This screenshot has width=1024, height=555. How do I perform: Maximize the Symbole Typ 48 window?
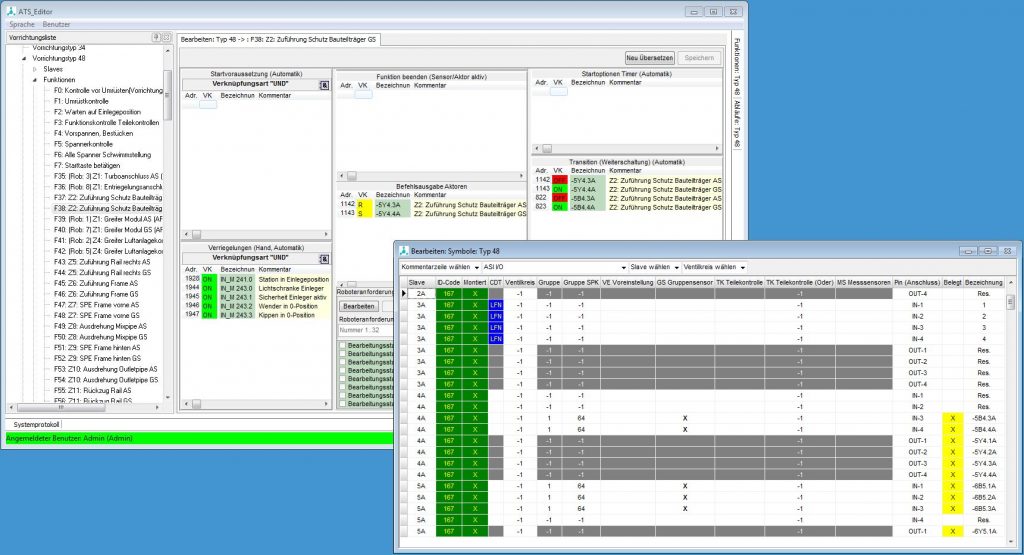pos(986,249)
